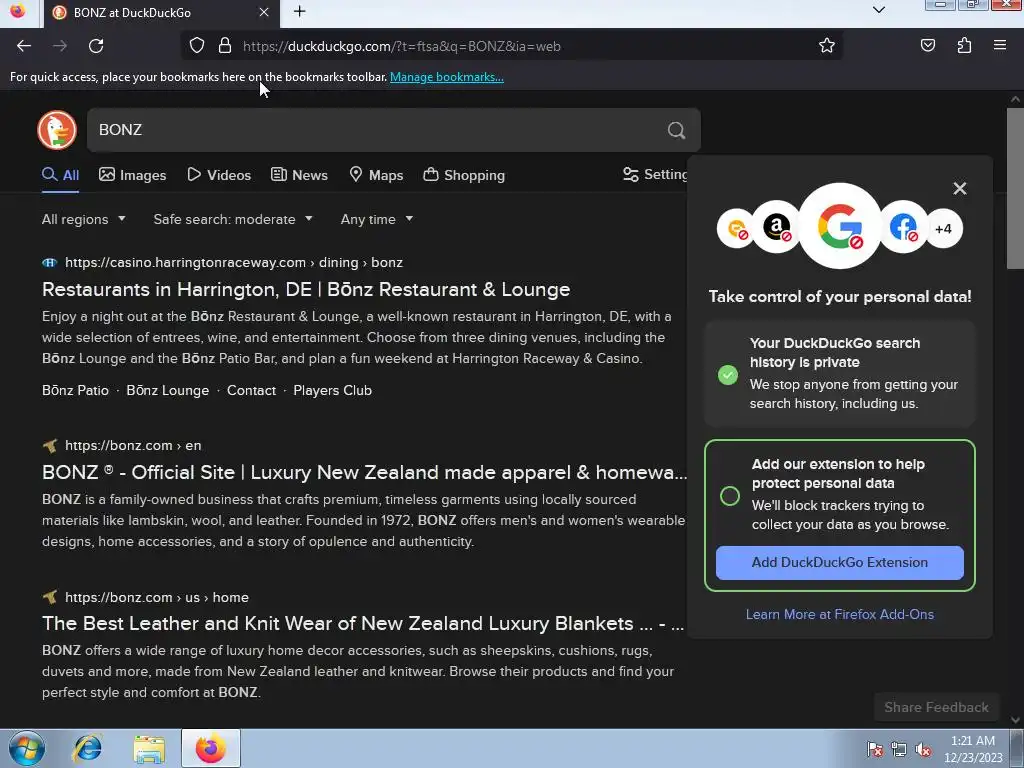Open a new tab with the plus button
Screen dimensions: 1024x768
click(x=300, y=12)
